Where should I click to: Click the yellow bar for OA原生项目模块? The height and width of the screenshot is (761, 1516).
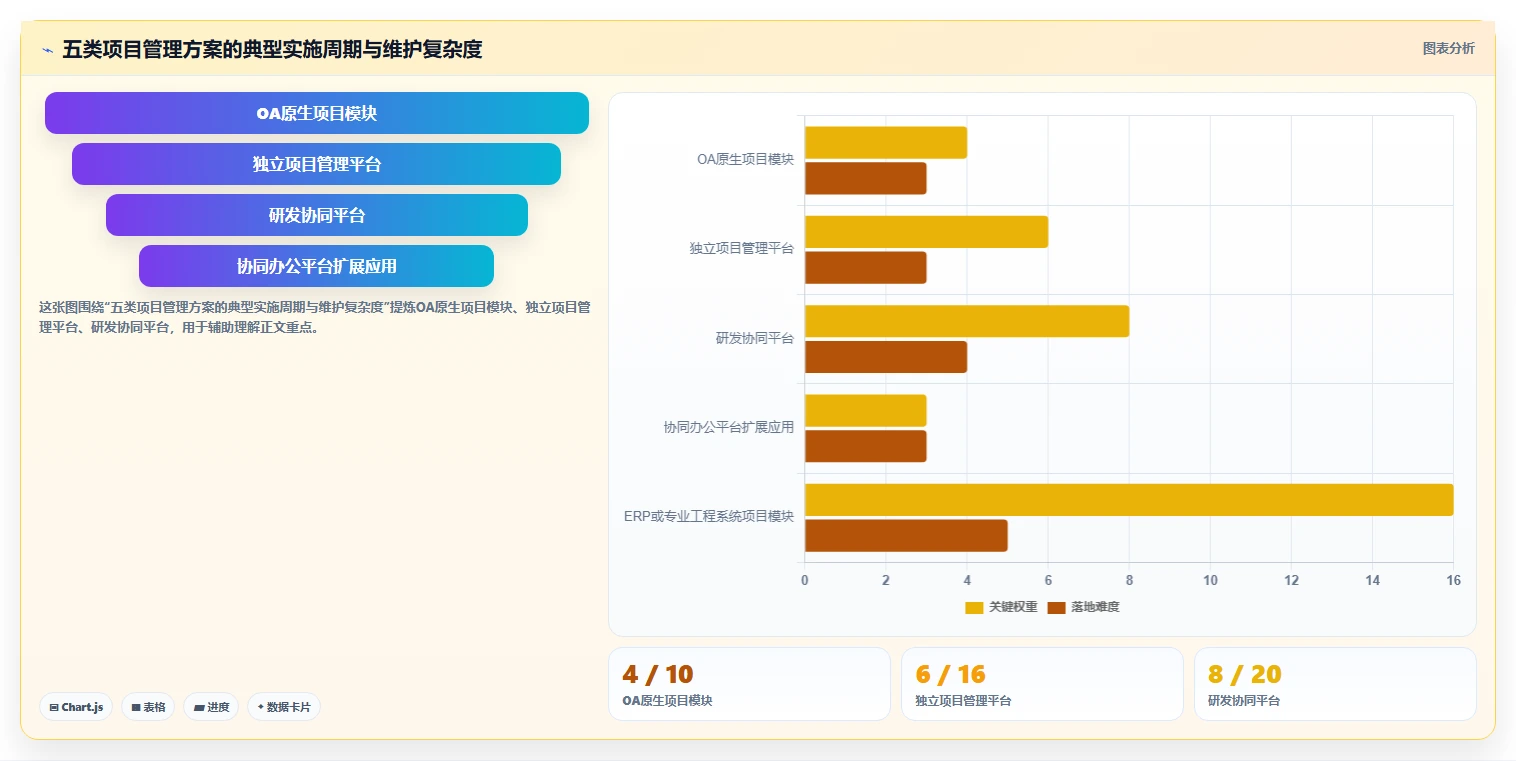coord(885,143)
